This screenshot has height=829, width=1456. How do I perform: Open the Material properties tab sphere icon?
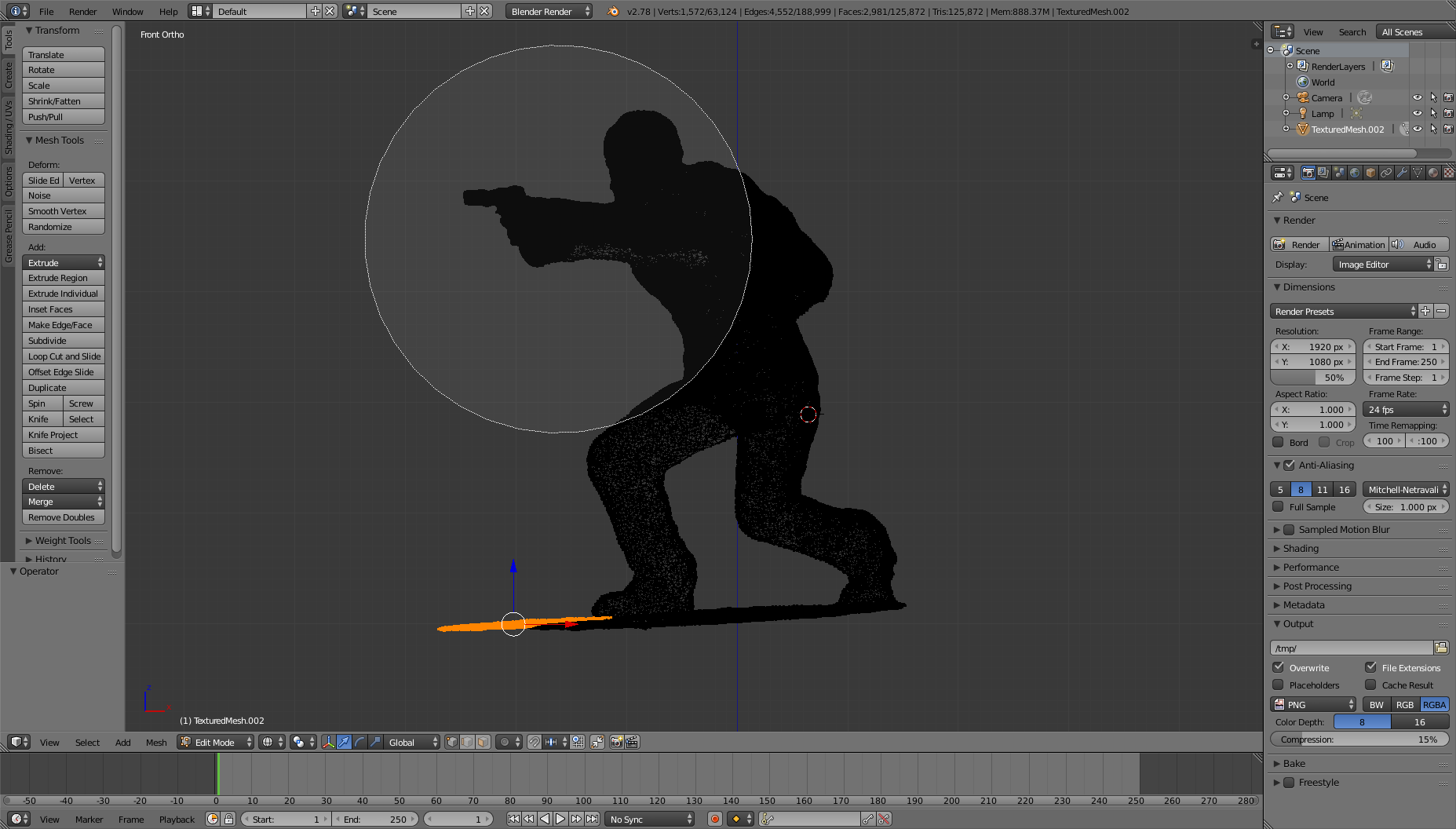click(1433, 173)
